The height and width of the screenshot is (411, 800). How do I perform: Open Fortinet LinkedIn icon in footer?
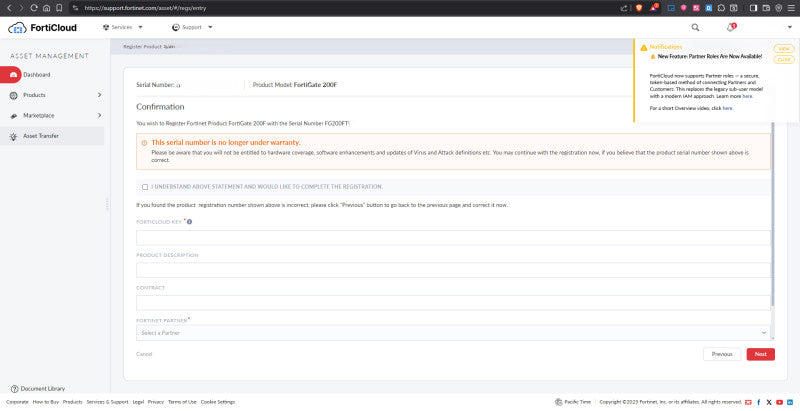tap(790, 402)
